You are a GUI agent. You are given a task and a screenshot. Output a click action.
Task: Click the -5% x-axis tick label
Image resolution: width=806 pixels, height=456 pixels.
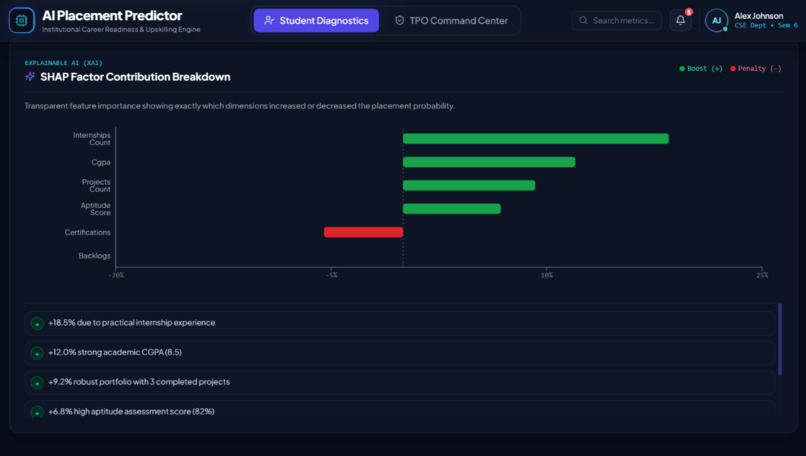332,275
